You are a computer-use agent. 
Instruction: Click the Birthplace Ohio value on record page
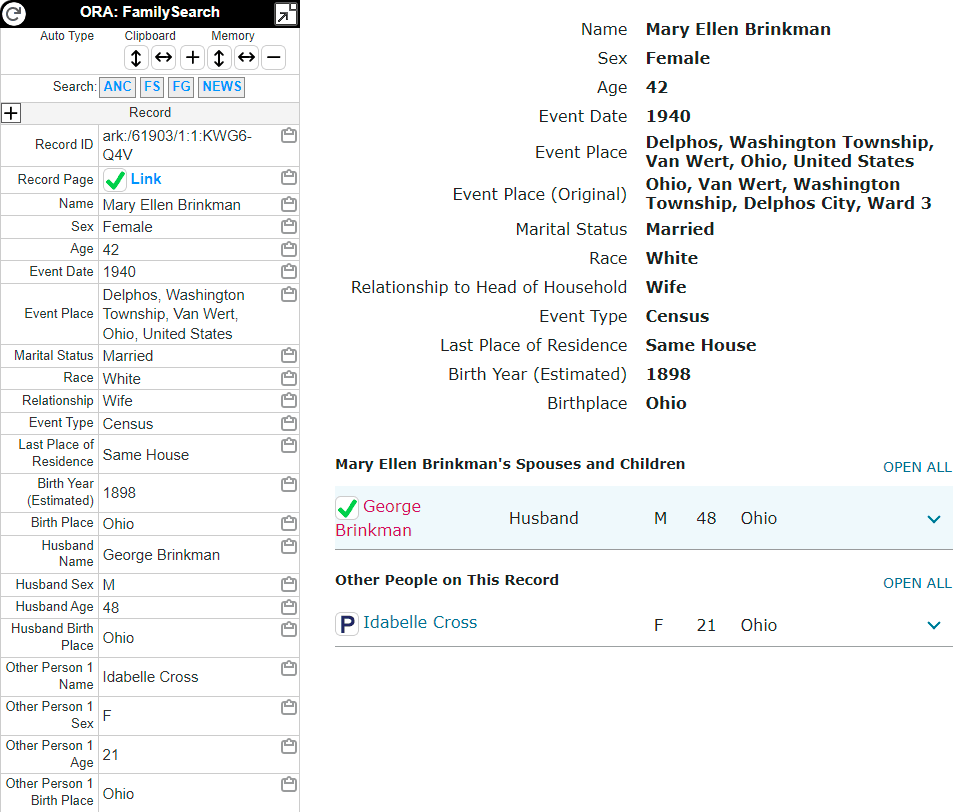666,404
